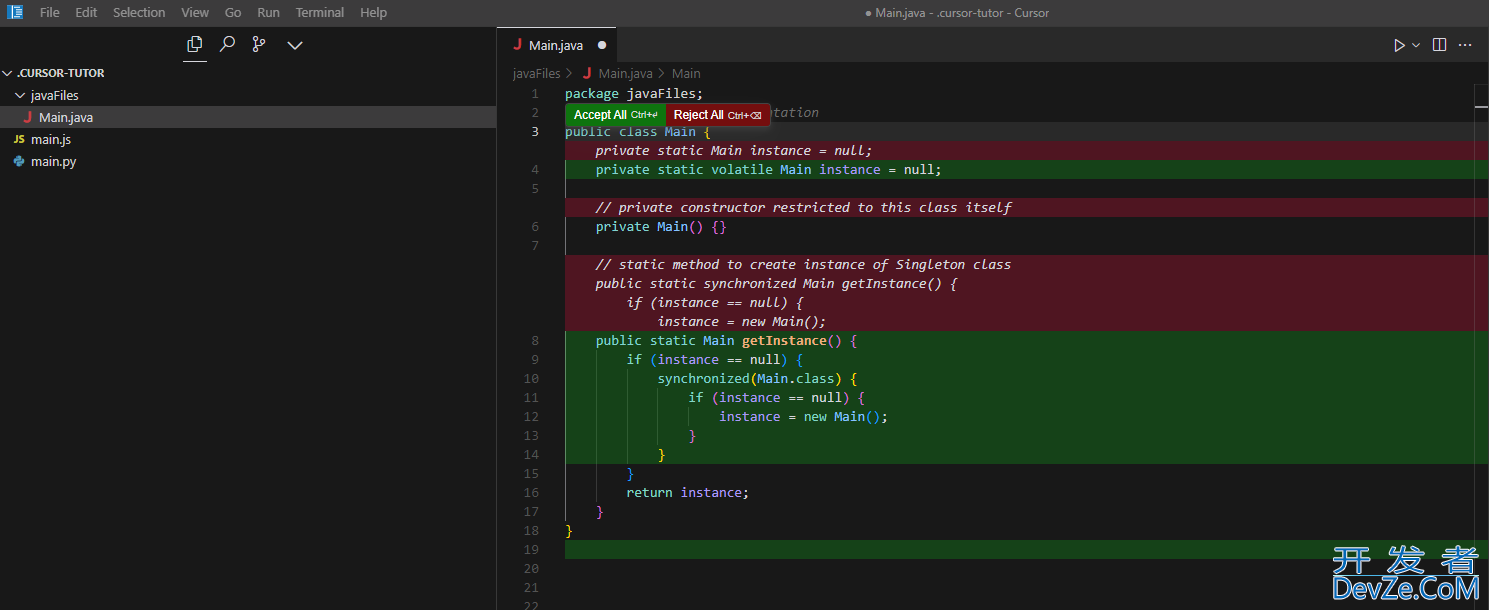
Task: Open the Explorer view icon
Action: pos(195,44)
